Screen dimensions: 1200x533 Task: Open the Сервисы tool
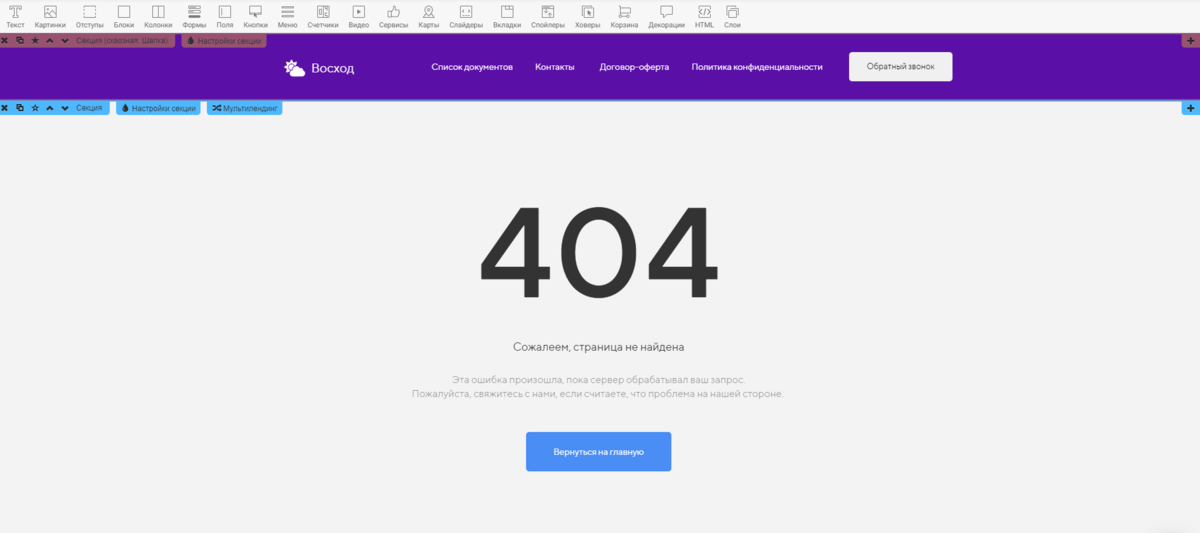pyautogui.click(x=394, y=16)
